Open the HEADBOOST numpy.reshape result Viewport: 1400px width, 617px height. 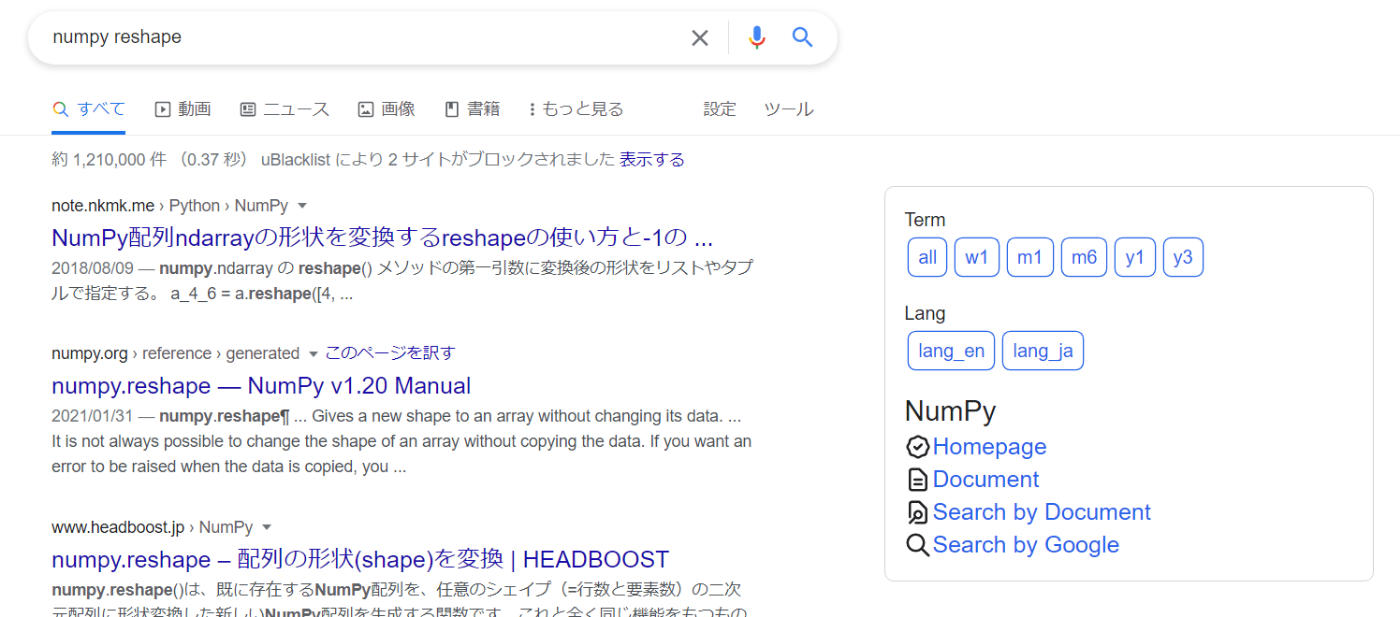360,559
